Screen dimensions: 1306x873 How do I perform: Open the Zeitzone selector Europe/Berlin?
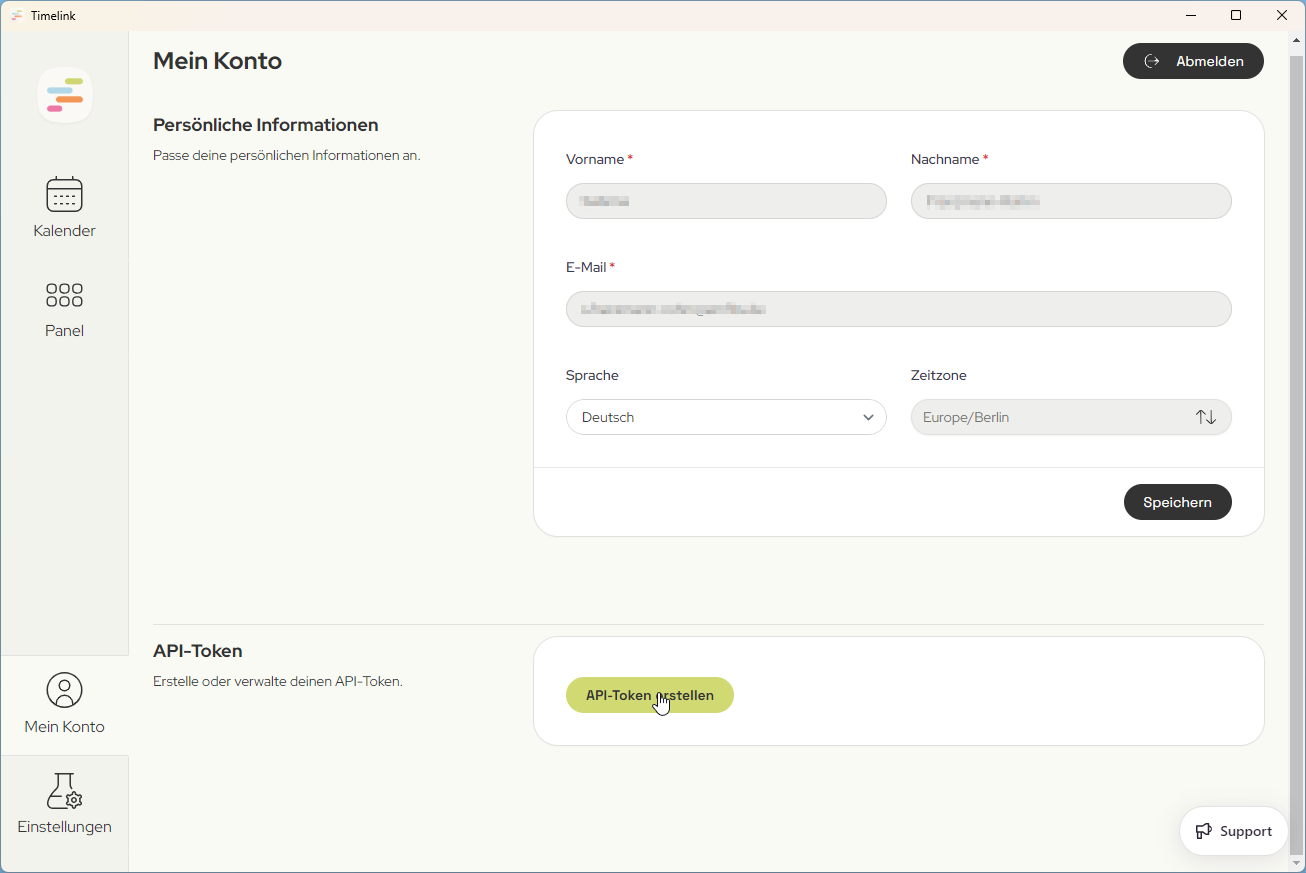point(1071,417)
